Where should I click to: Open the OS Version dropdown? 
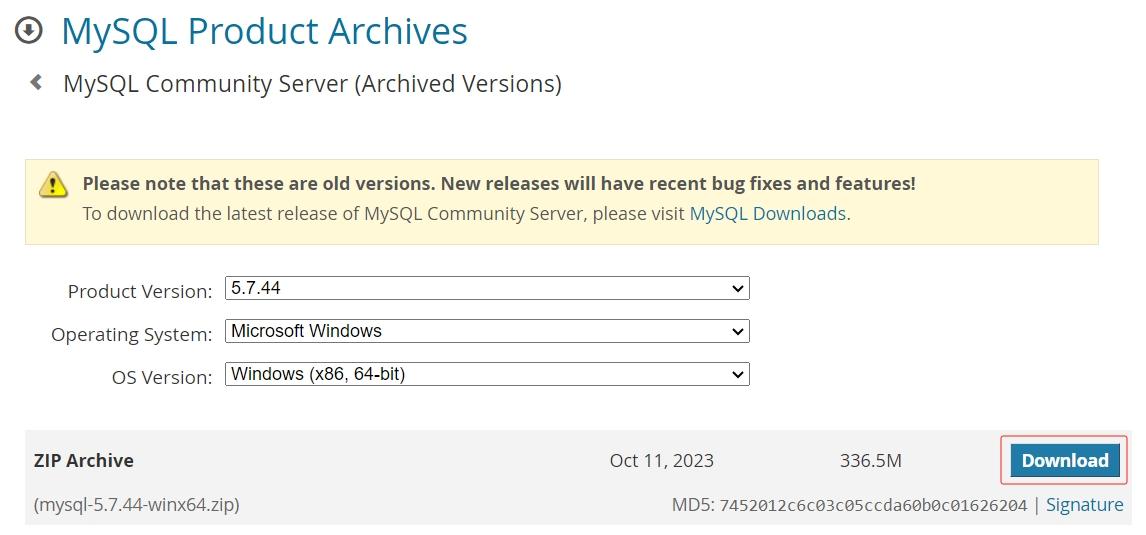pos(487,374)
